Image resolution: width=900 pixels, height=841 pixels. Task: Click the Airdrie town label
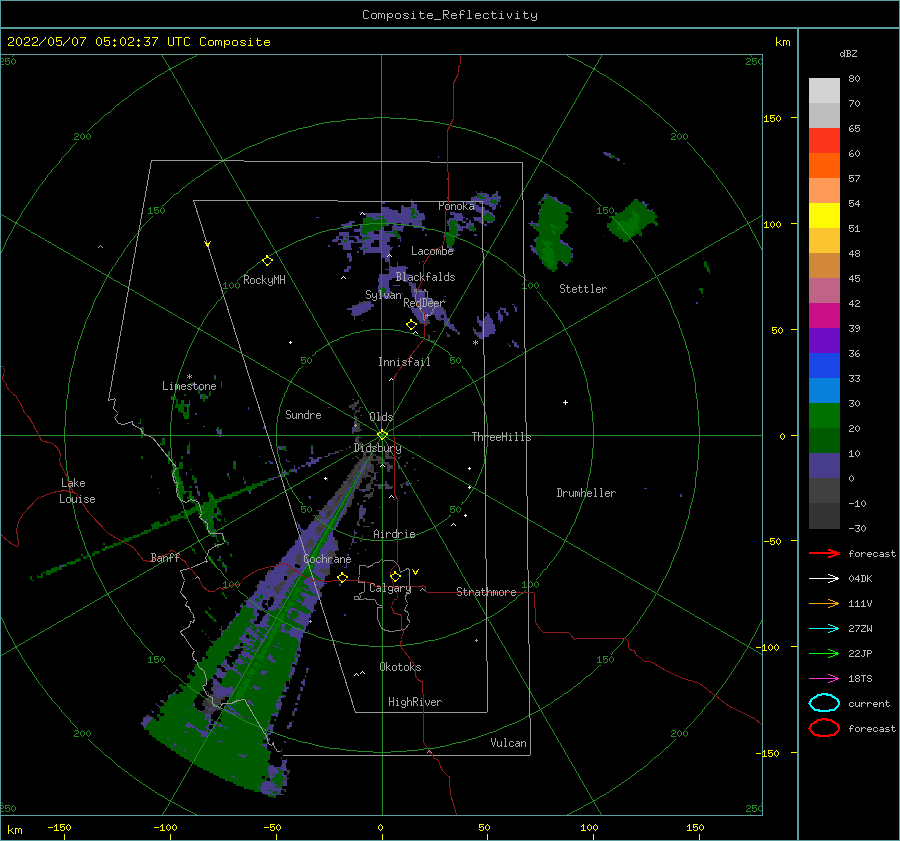pos(394,534)
